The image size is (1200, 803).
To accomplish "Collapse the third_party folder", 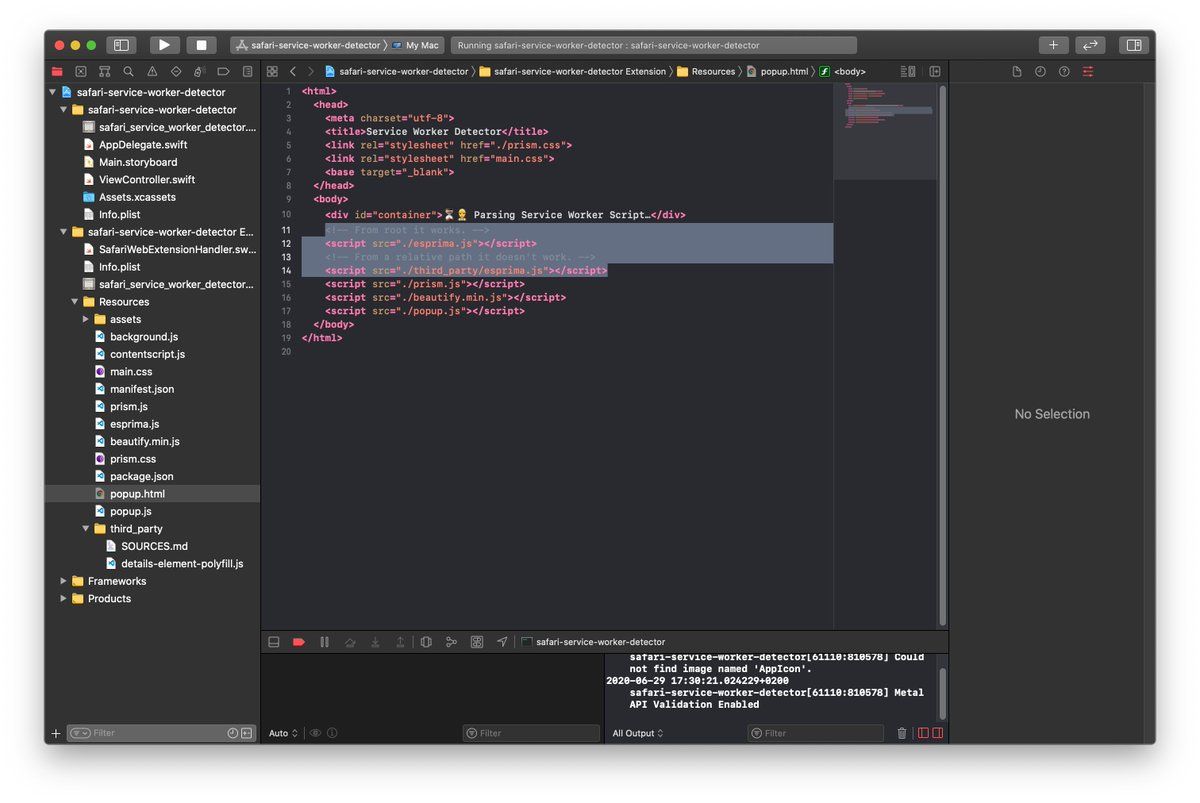I will [x=86, y=529].
